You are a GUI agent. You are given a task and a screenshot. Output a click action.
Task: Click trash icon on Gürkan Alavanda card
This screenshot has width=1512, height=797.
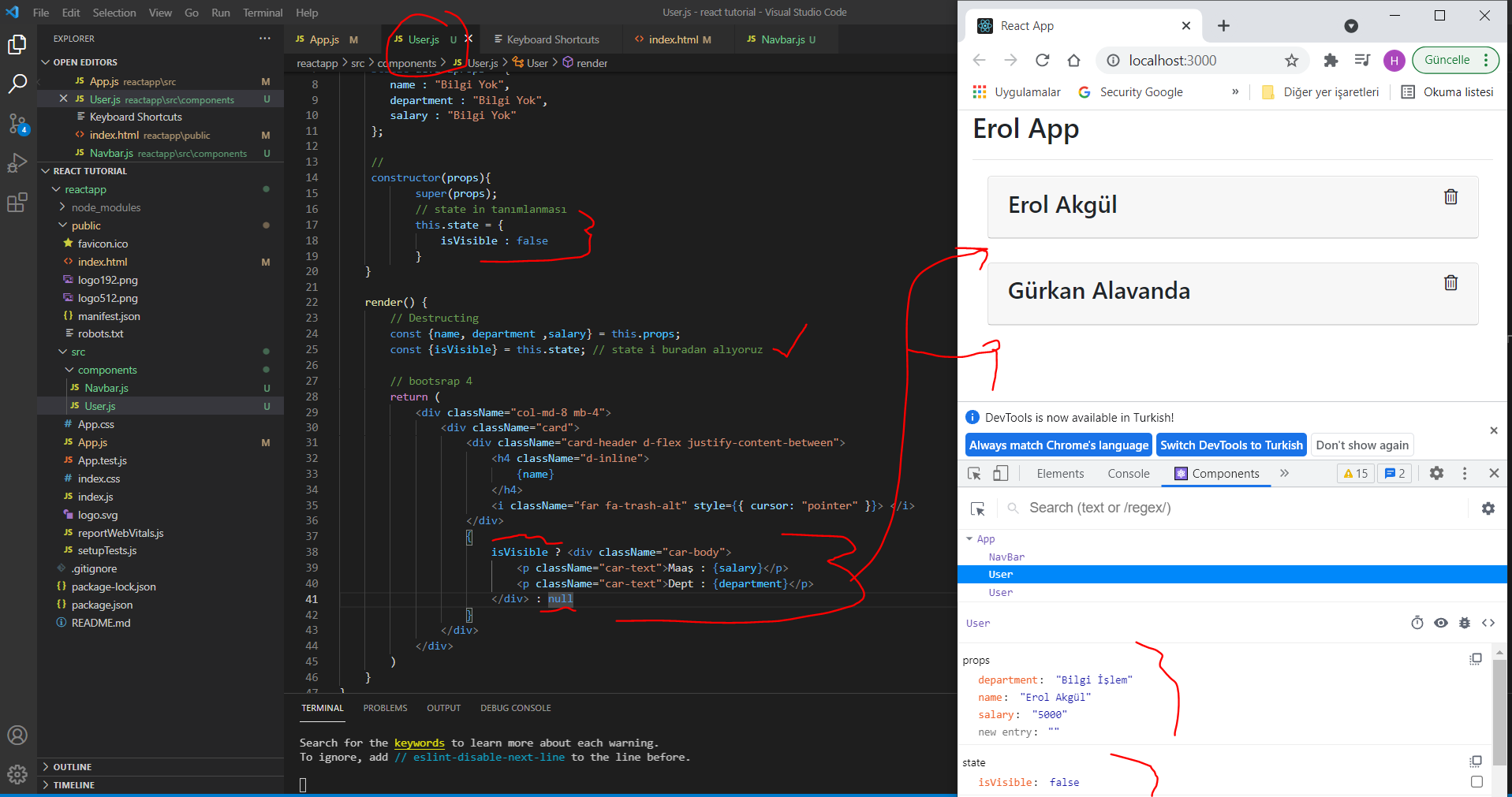coord(1450,283)
